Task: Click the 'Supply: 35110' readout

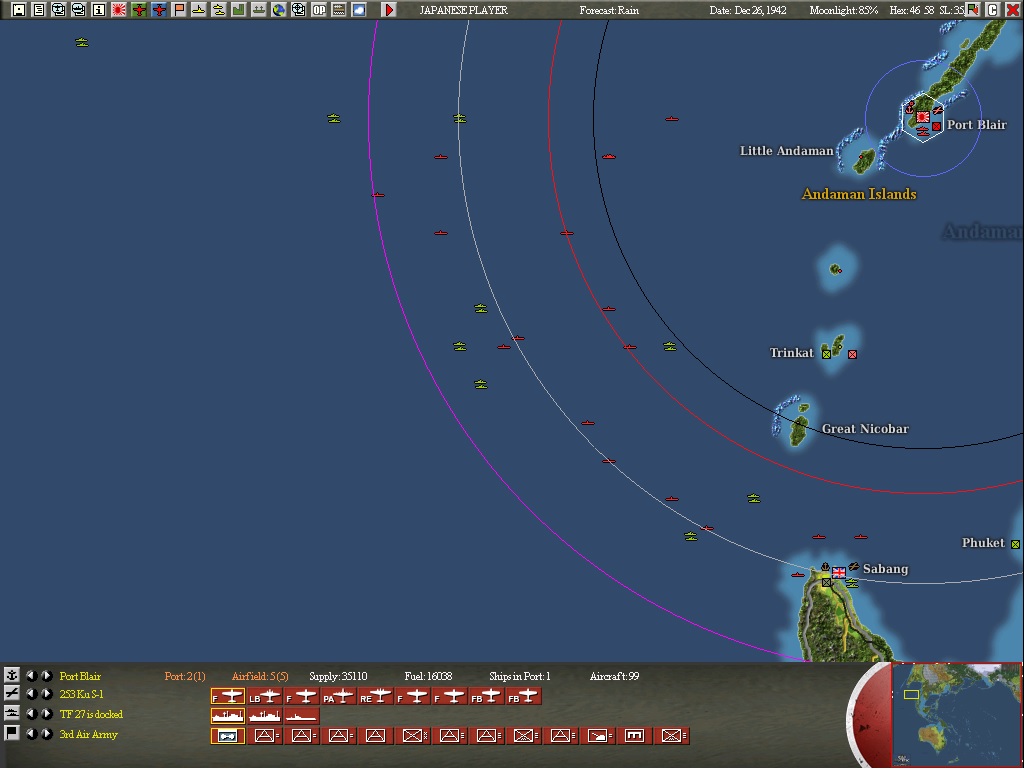Action: tap(338, 676)
